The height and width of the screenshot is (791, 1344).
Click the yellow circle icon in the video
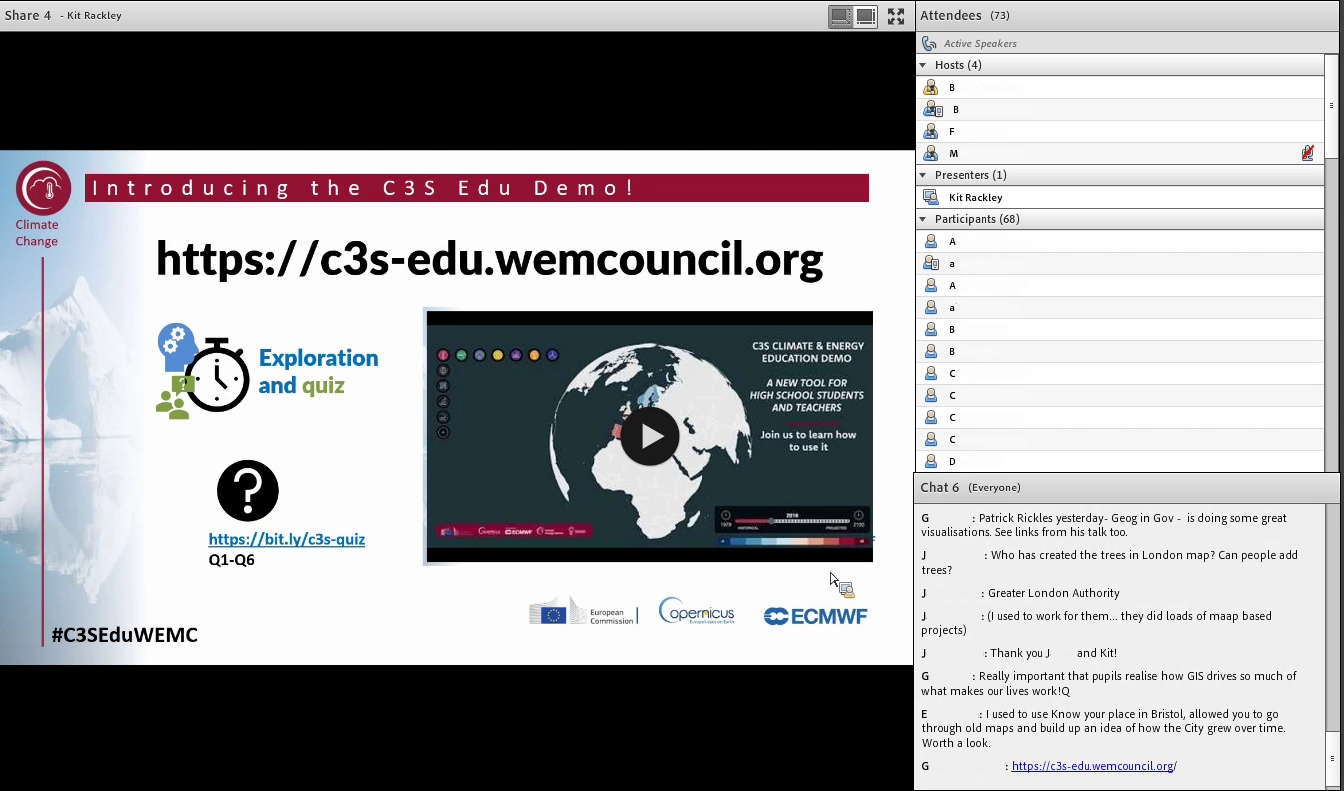coord(498,355)
